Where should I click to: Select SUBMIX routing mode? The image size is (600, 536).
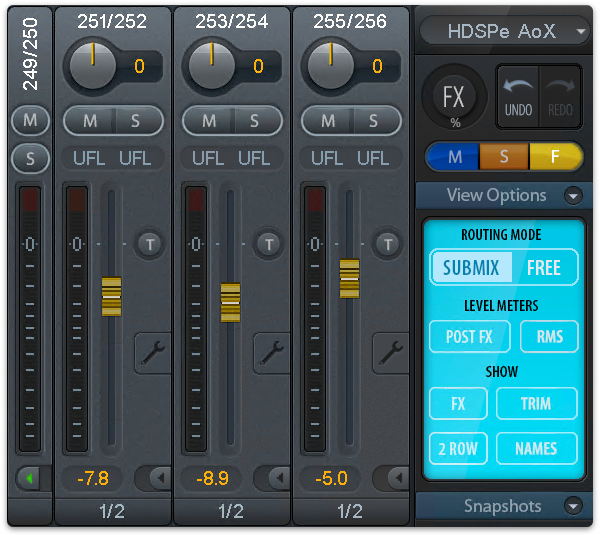[471, 267]
